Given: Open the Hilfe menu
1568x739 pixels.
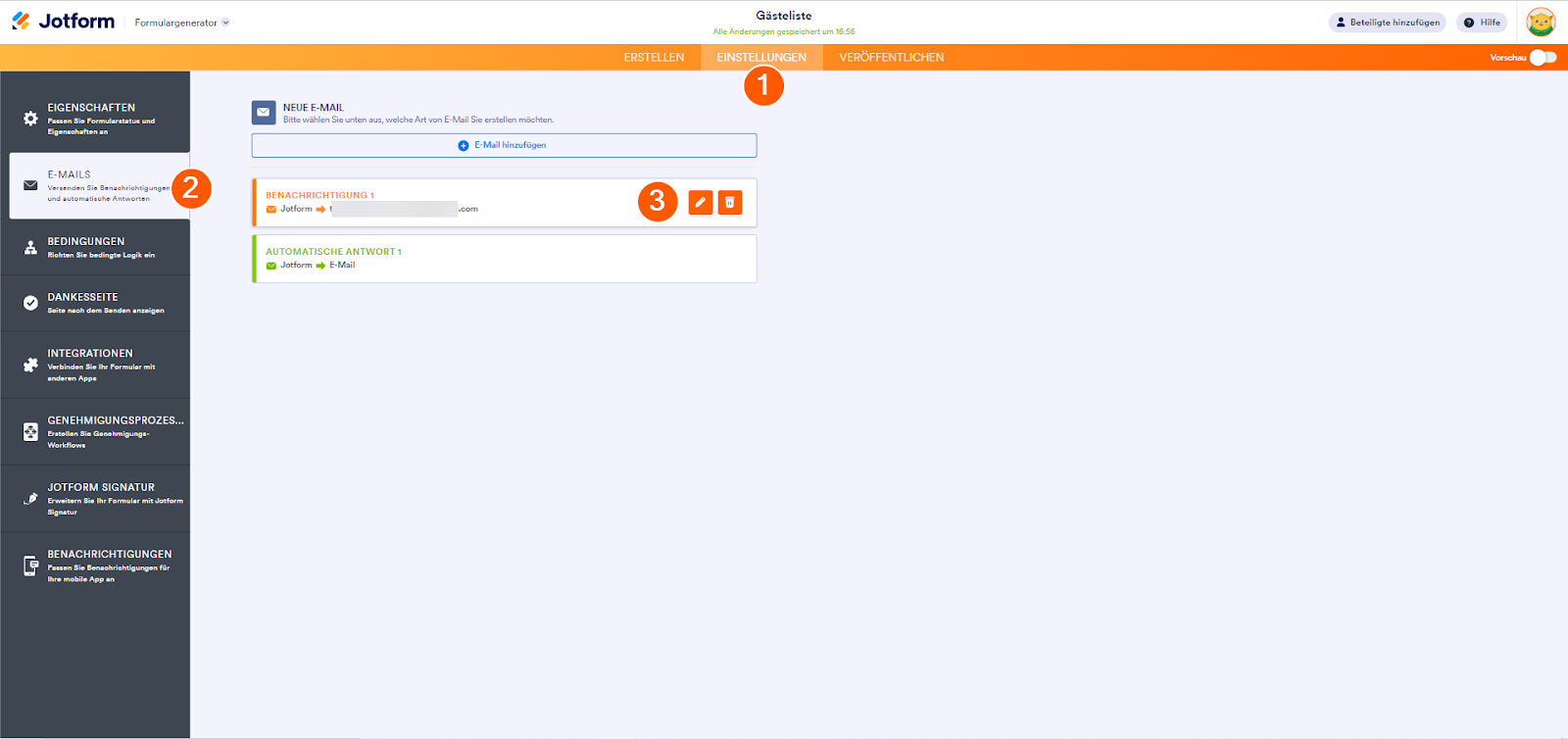Looking at the screenshot, I should tap(1482, 23).
